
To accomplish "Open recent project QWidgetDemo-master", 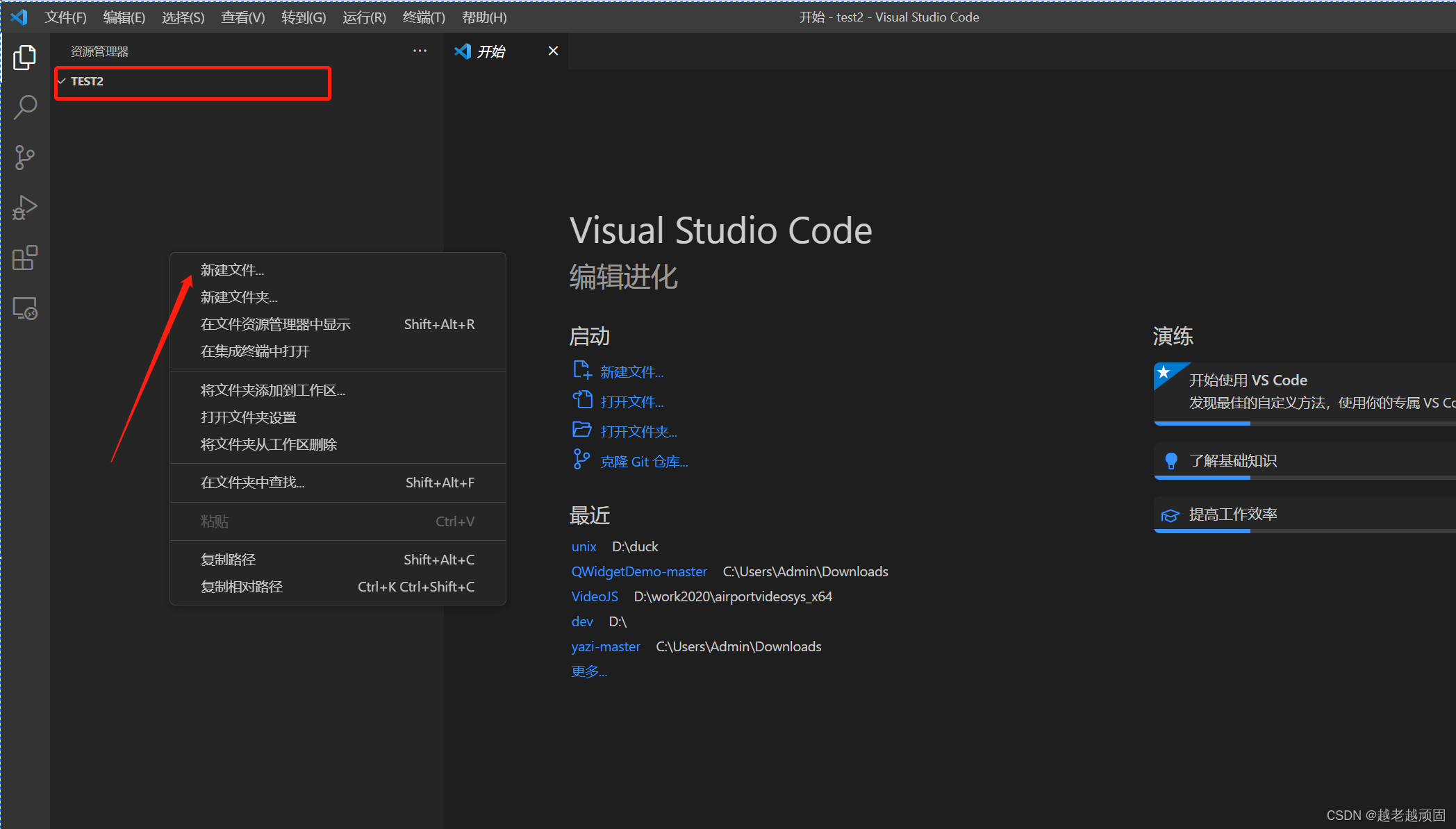I will click(639, 571).
